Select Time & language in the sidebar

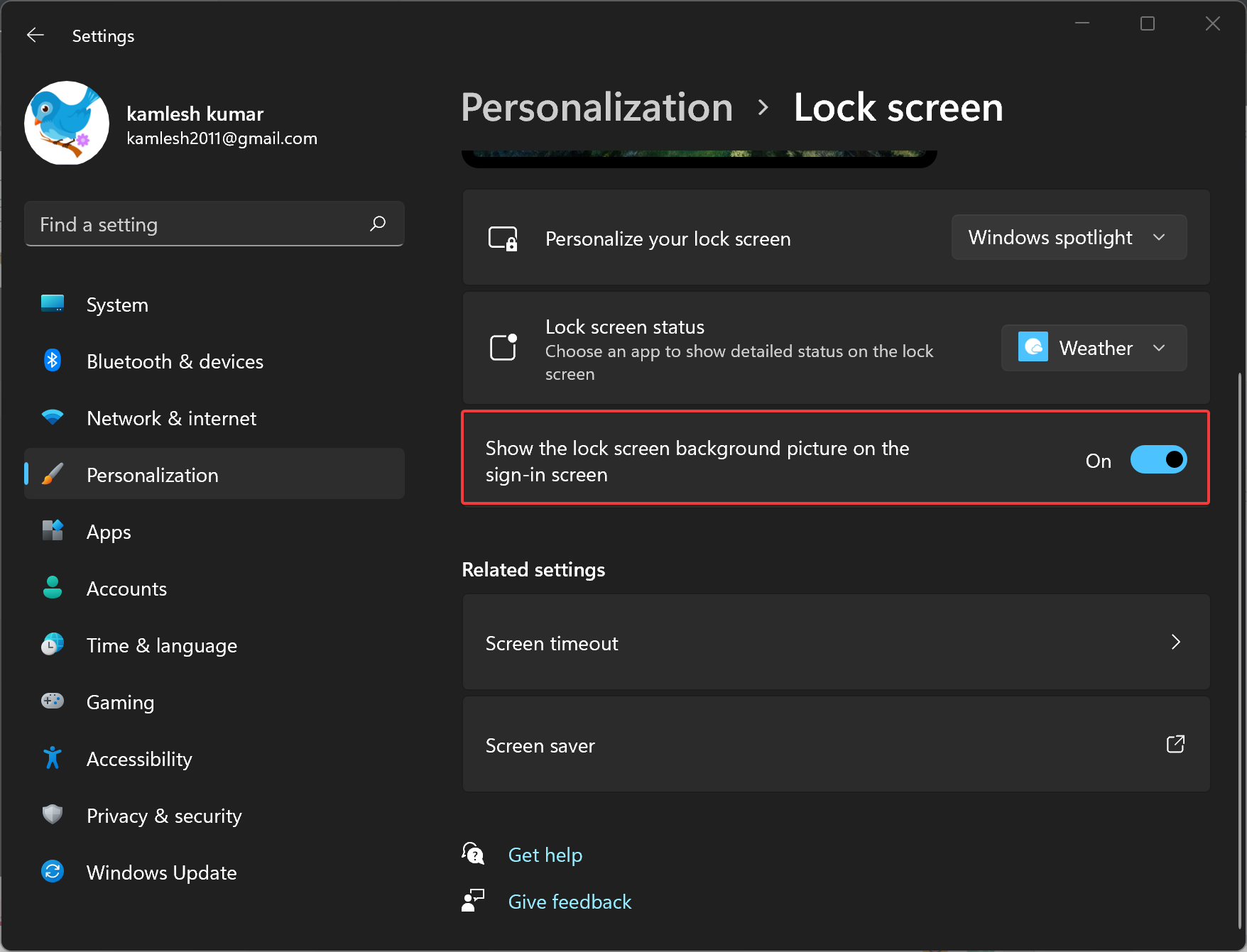click(52, 645)
